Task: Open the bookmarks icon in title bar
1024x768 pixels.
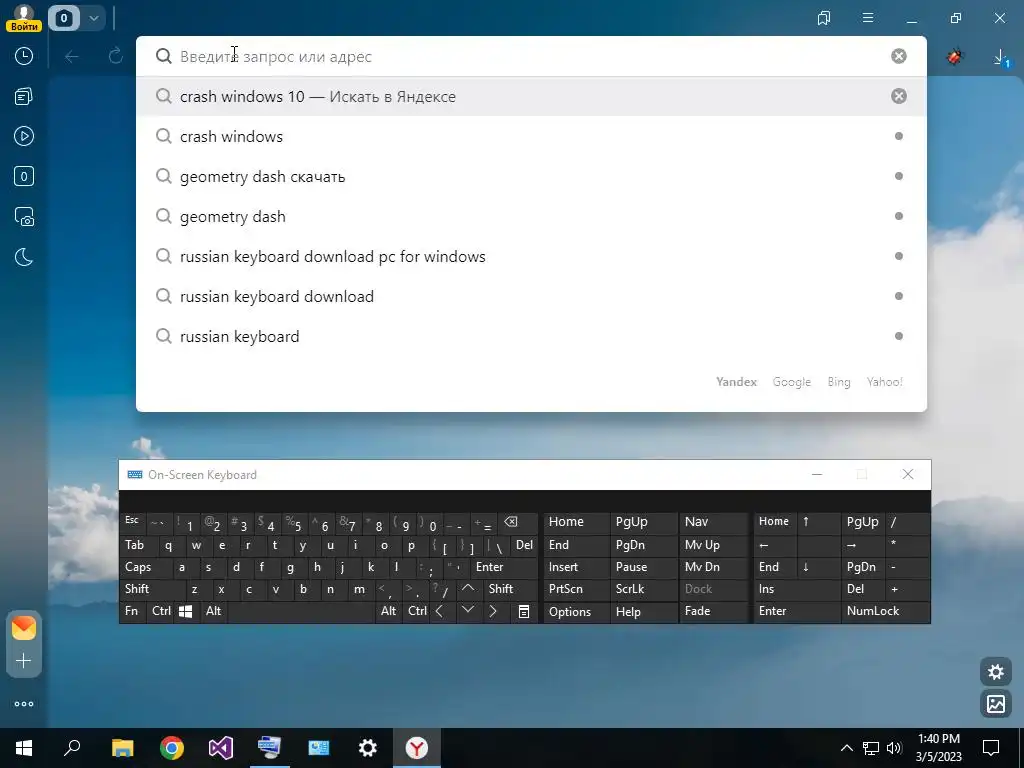Action: [x=824, y=18]
